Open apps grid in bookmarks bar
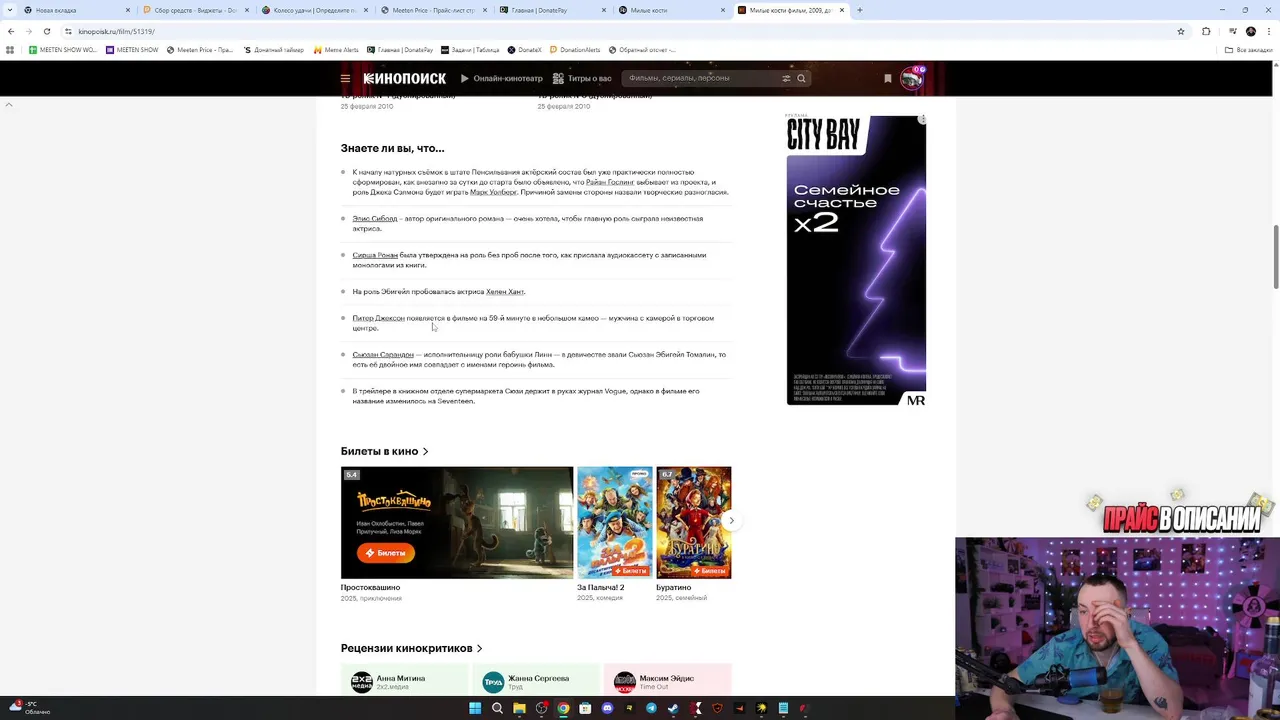Screen dimensions: 1280x720 click(10, 50)
